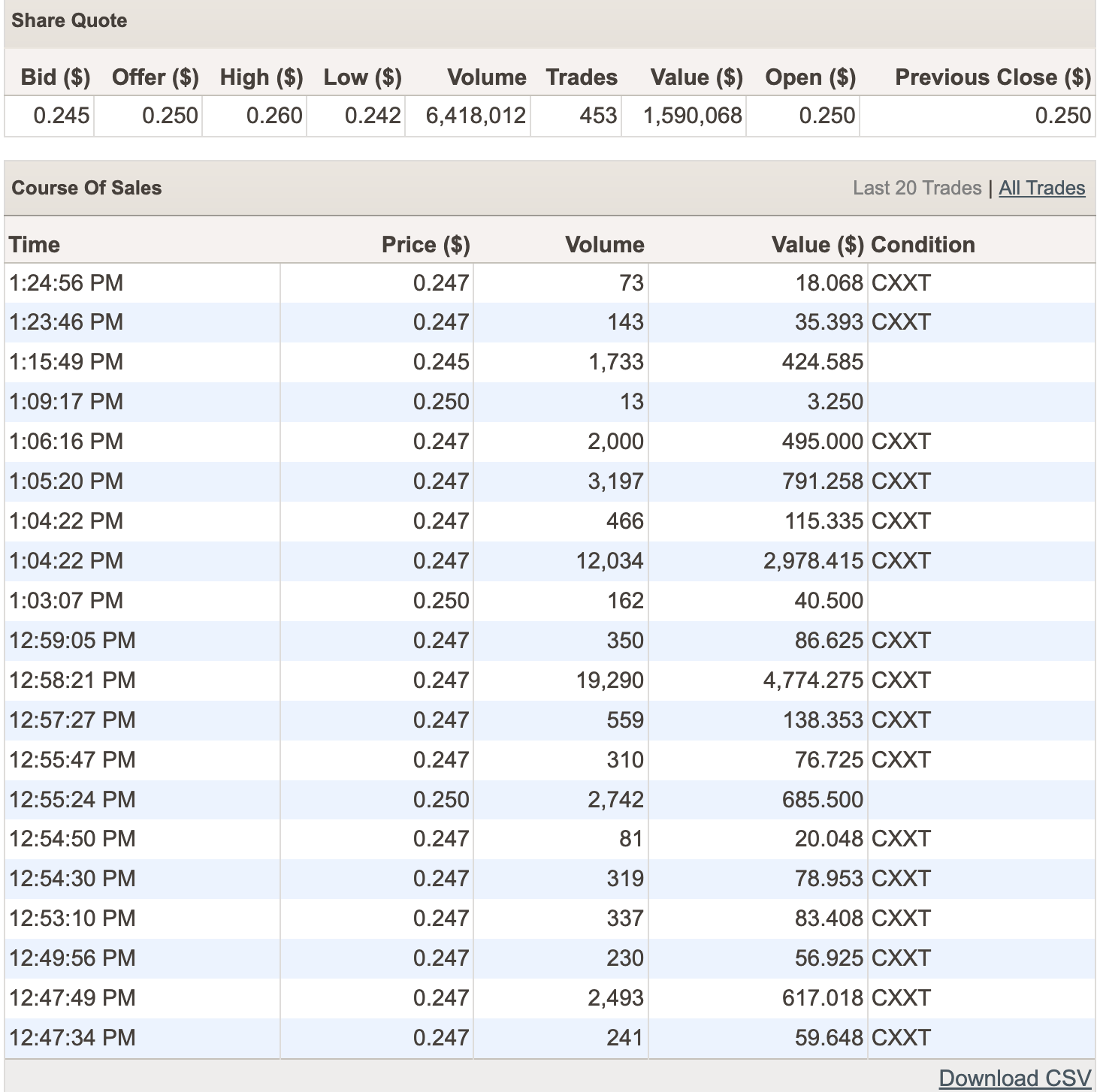
Task: Click the Offer value in share quote
Action: [x=170, y=116]
